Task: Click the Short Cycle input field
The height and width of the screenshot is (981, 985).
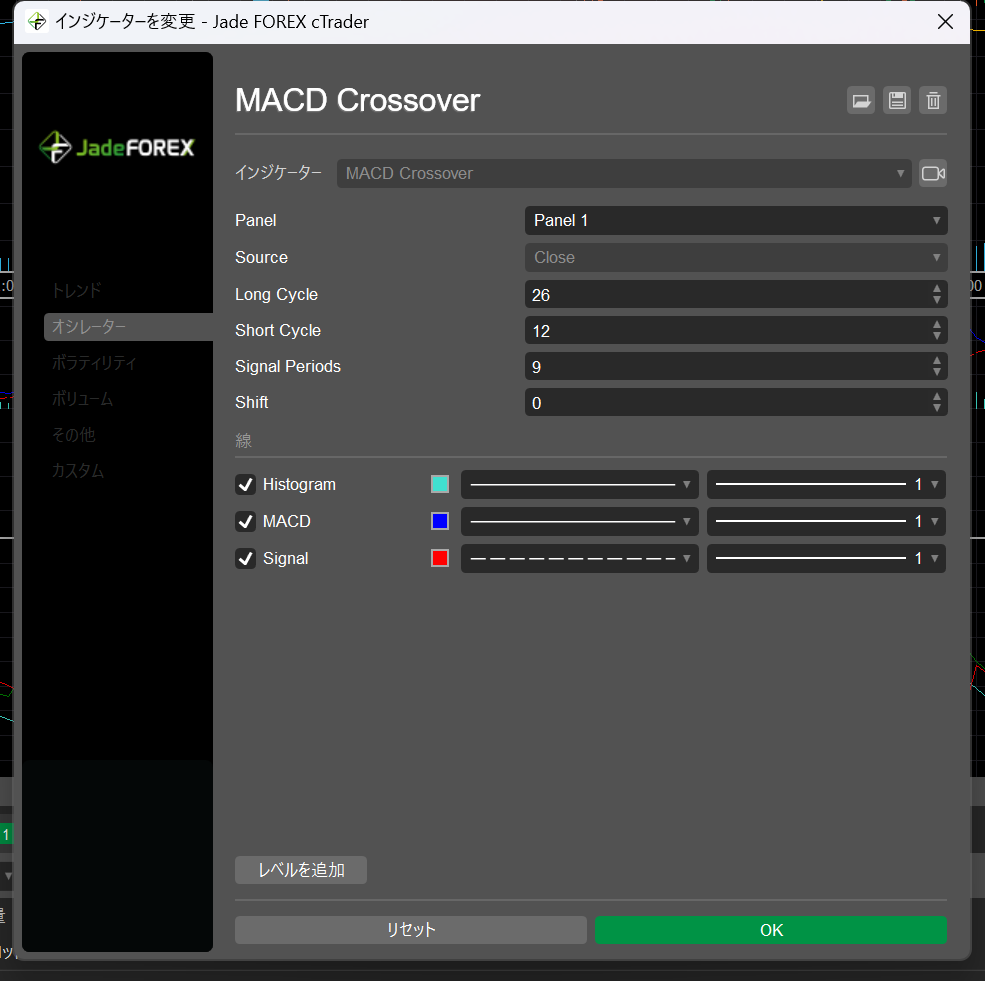Action: click(725, 331)
